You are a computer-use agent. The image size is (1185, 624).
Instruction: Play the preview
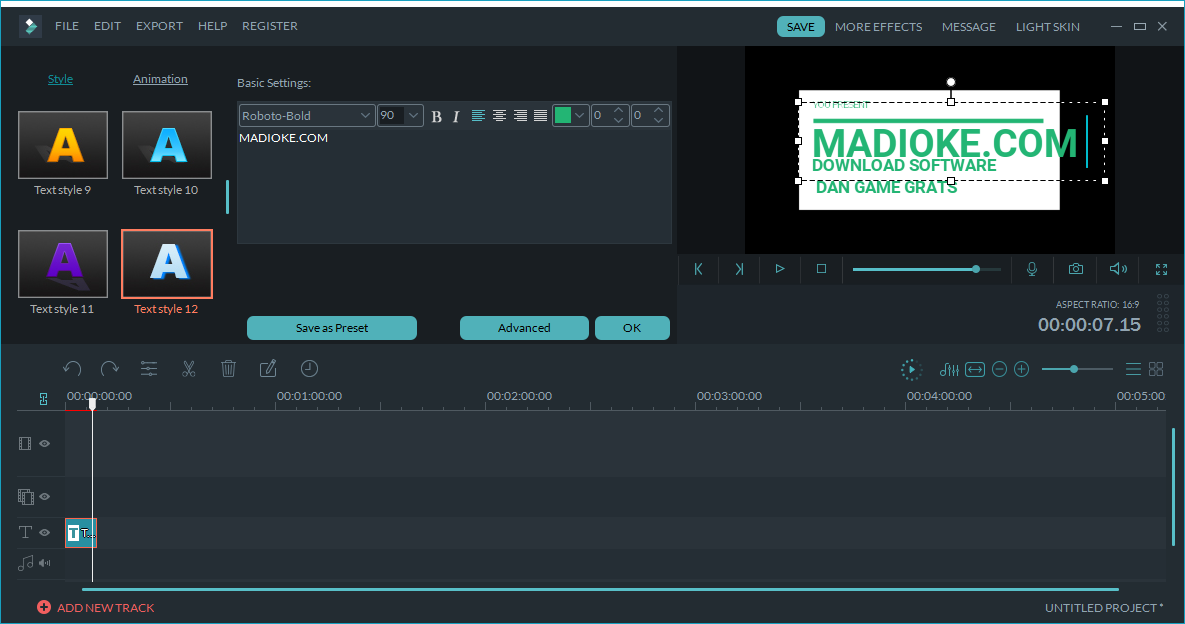pos(780,269)
